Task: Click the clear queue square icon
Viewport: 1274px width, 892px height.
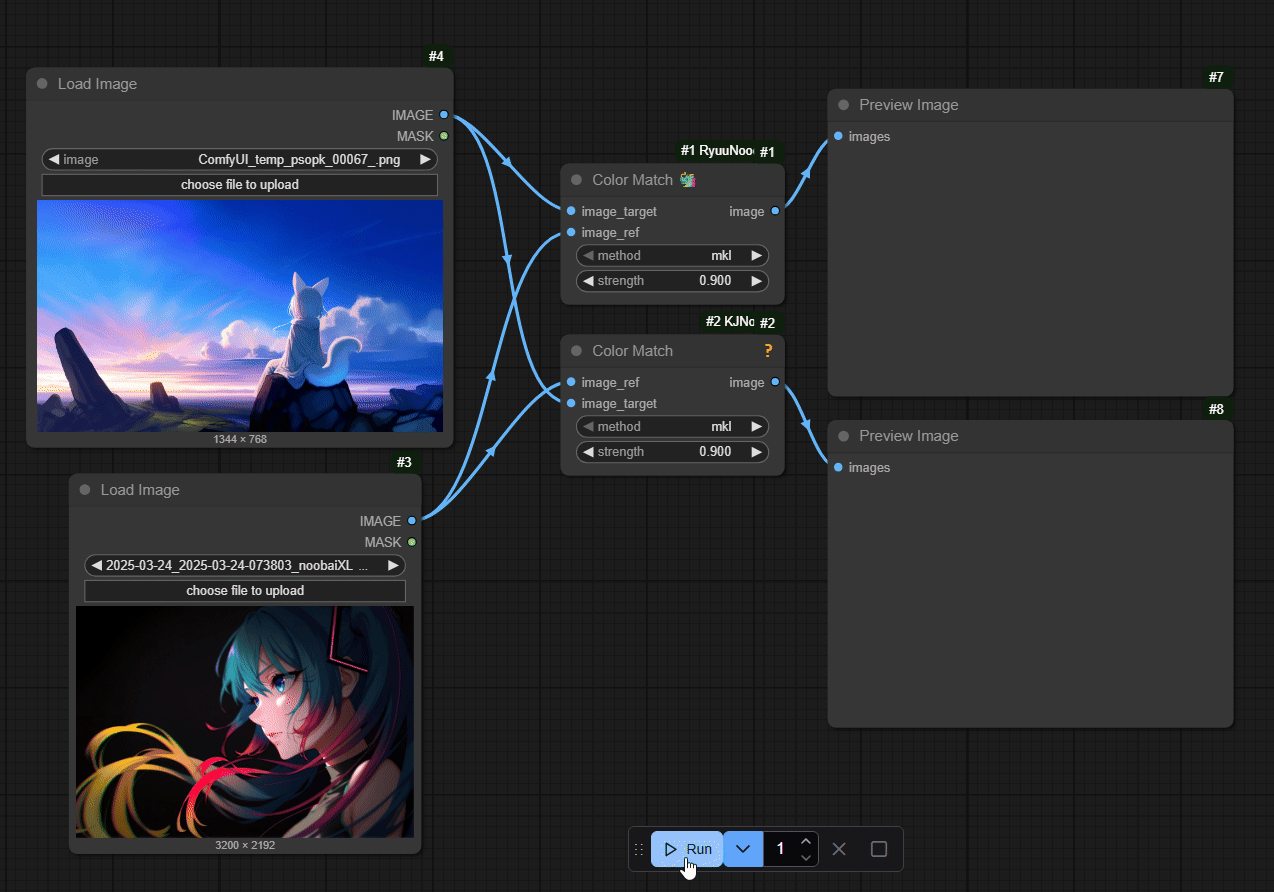Action: tap(879, 849)
